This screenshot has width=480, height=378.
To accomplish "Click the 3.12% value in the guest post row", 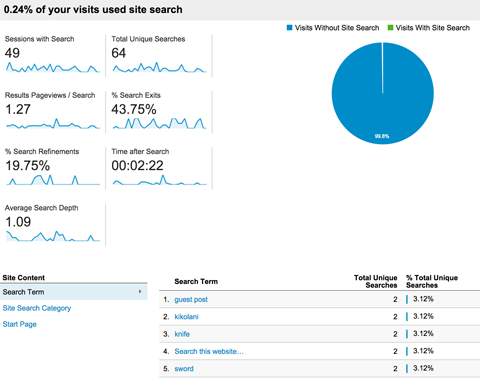I will (423, 299).
